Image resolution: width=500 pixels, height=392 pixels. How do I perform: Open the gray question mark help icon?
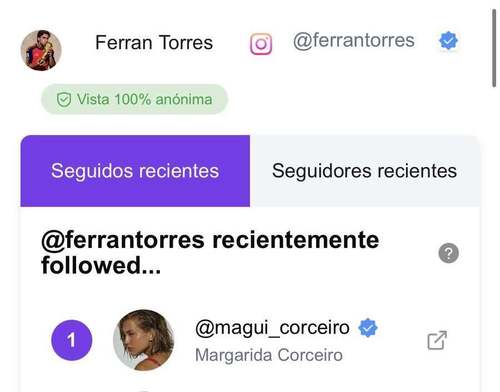(x=448, y=253)
